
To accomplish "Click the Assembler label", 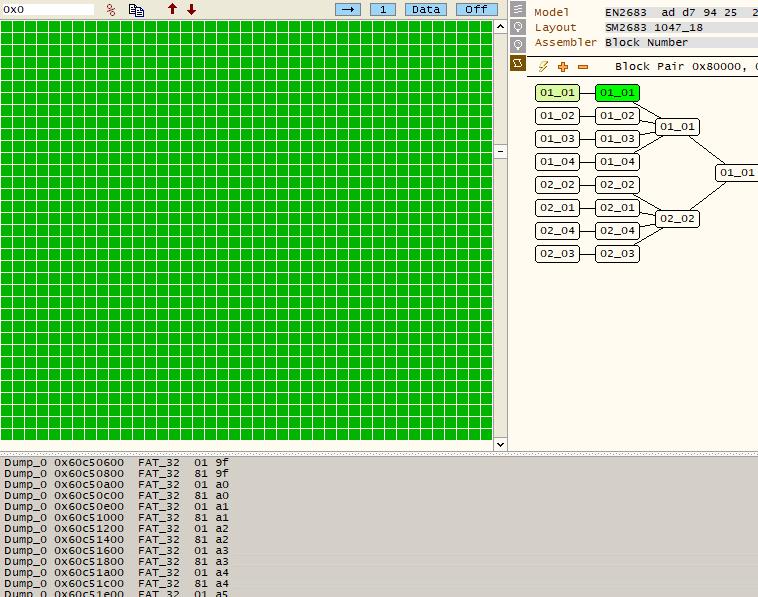I will pos(566,43).
